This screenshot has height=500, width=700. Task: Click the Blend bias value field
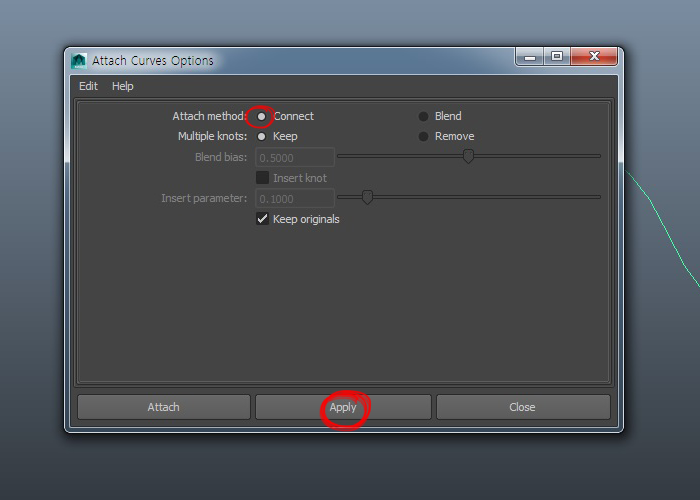295,158
